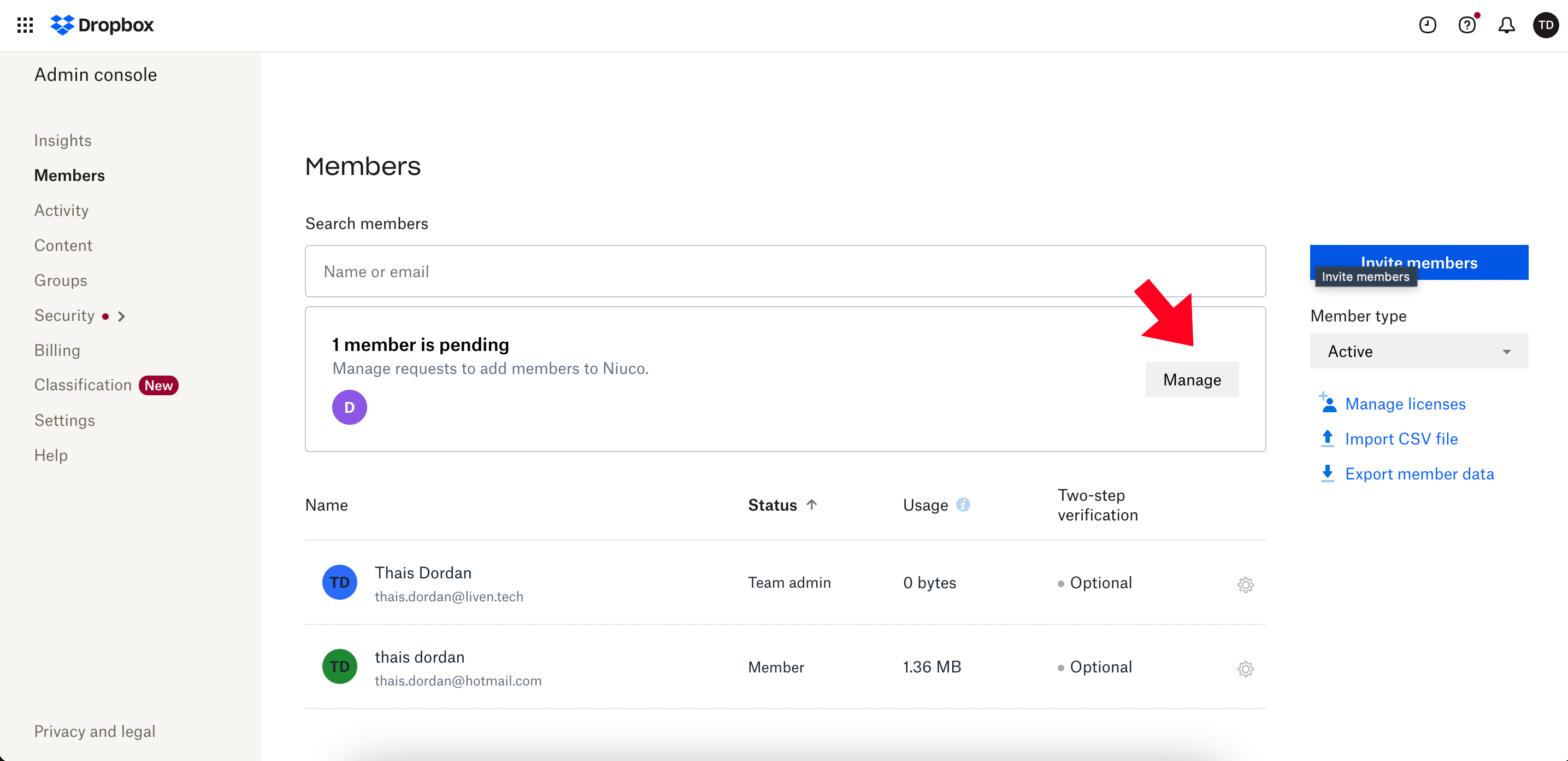This screenshot has width=1568, height=761.
Task: Open settings gear for Thais Dordan
Action: point(1245,584)
